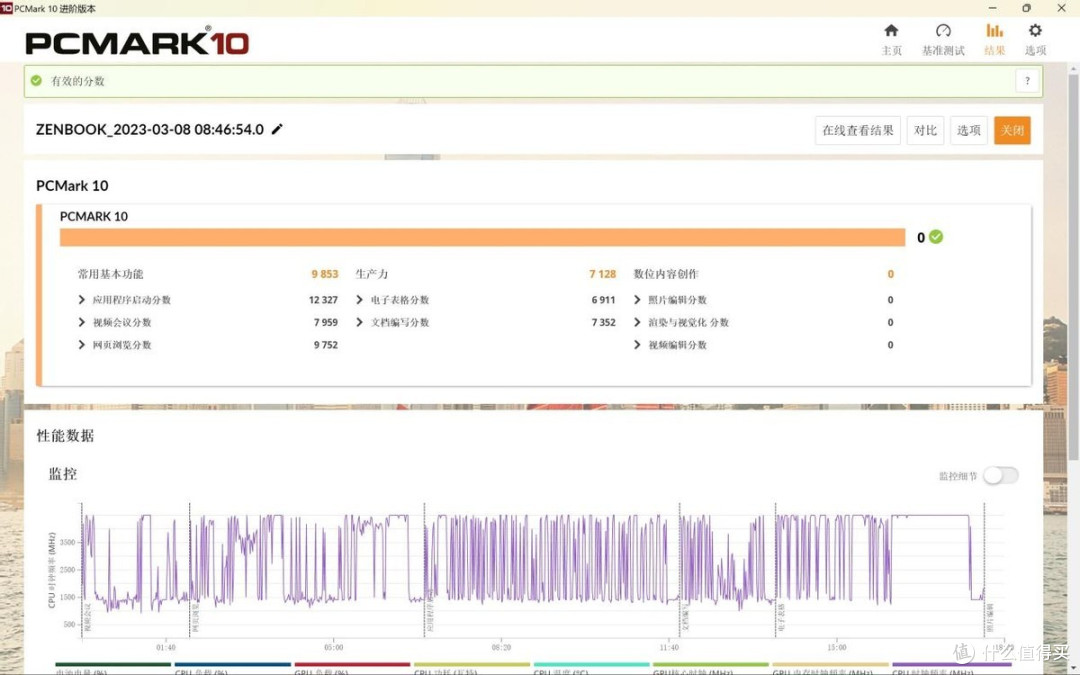This screenshot has width=1080, height=675.
Task: Click the orange PCMark 10 score bar
Action: 482,237
